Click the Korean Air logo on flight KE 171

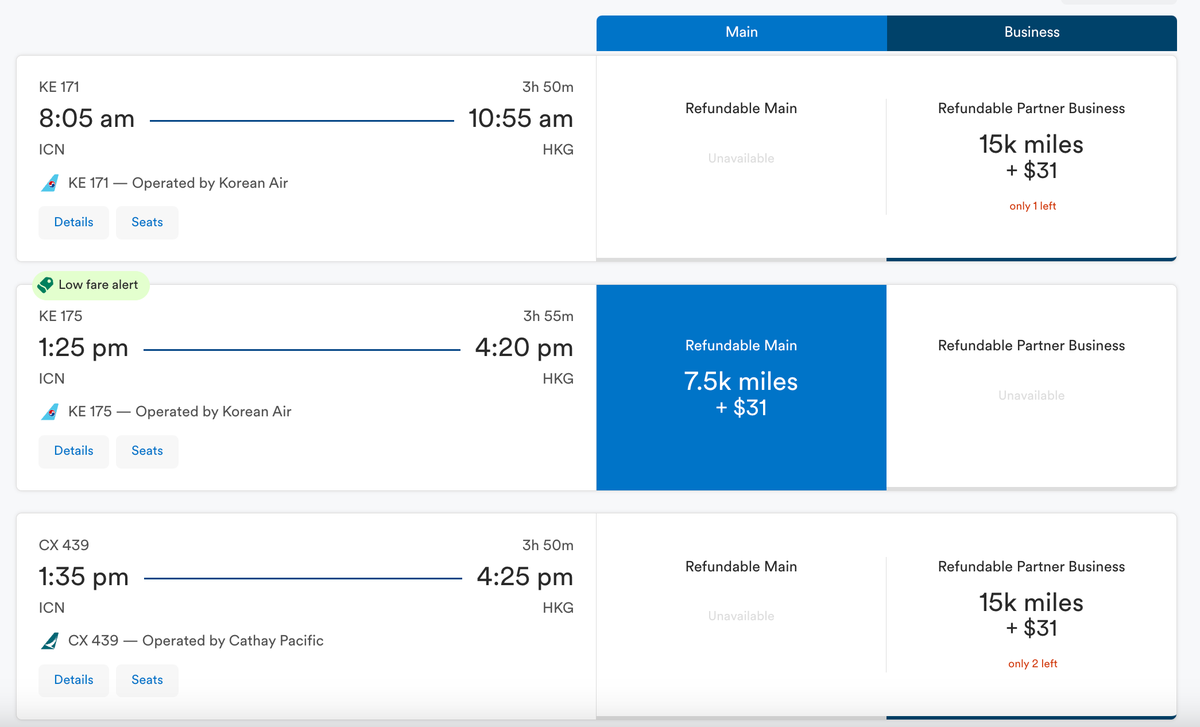48,183
